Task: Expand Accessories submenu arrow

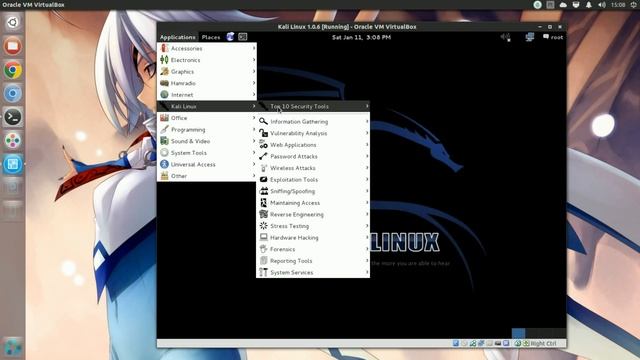Action: (254, 48)
